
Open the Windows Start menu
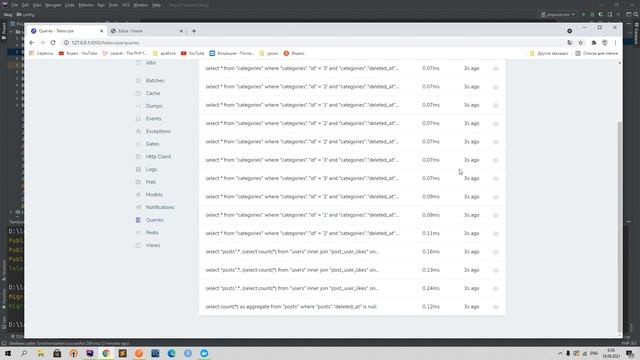pos(8,353)
